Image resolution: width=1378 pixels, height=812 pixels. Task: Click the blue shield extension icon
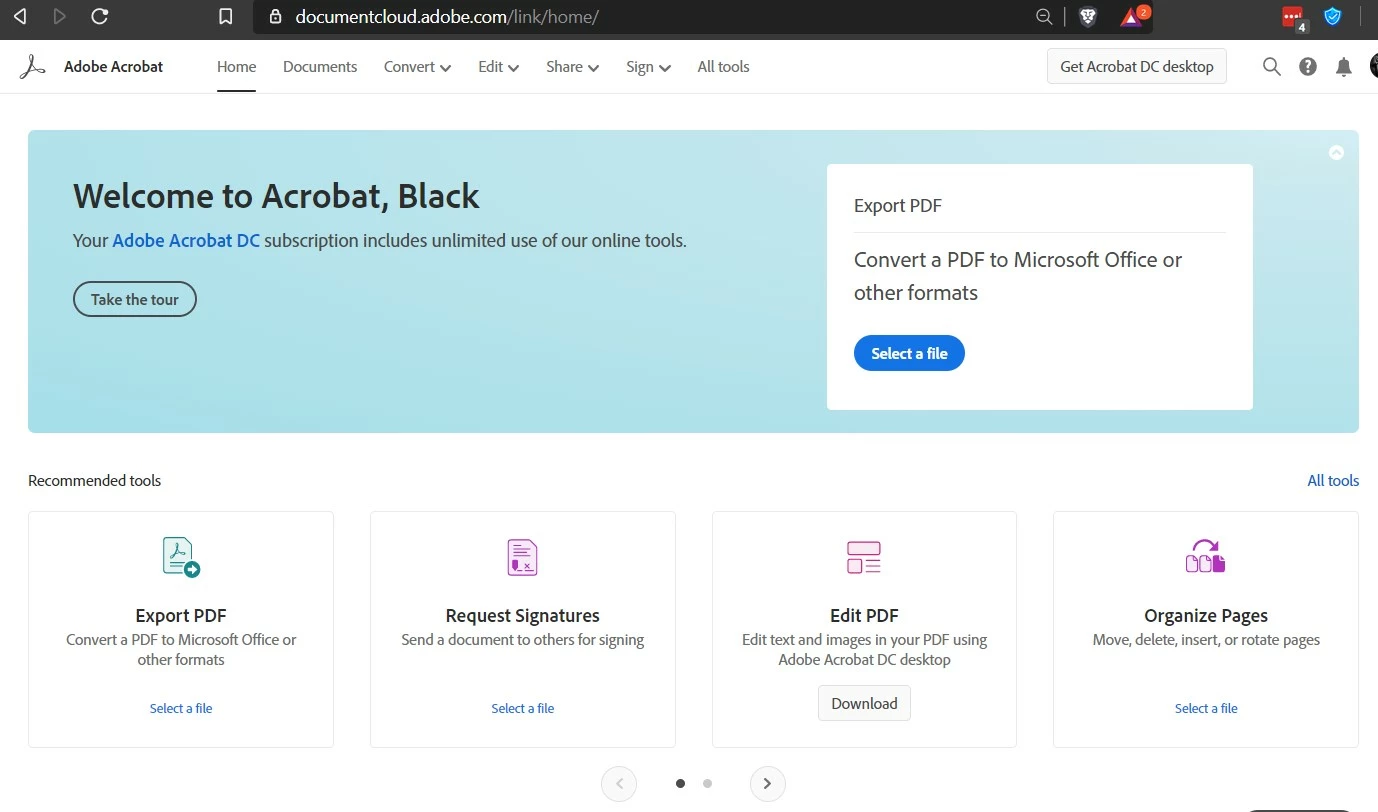(x=1332, y=16)
